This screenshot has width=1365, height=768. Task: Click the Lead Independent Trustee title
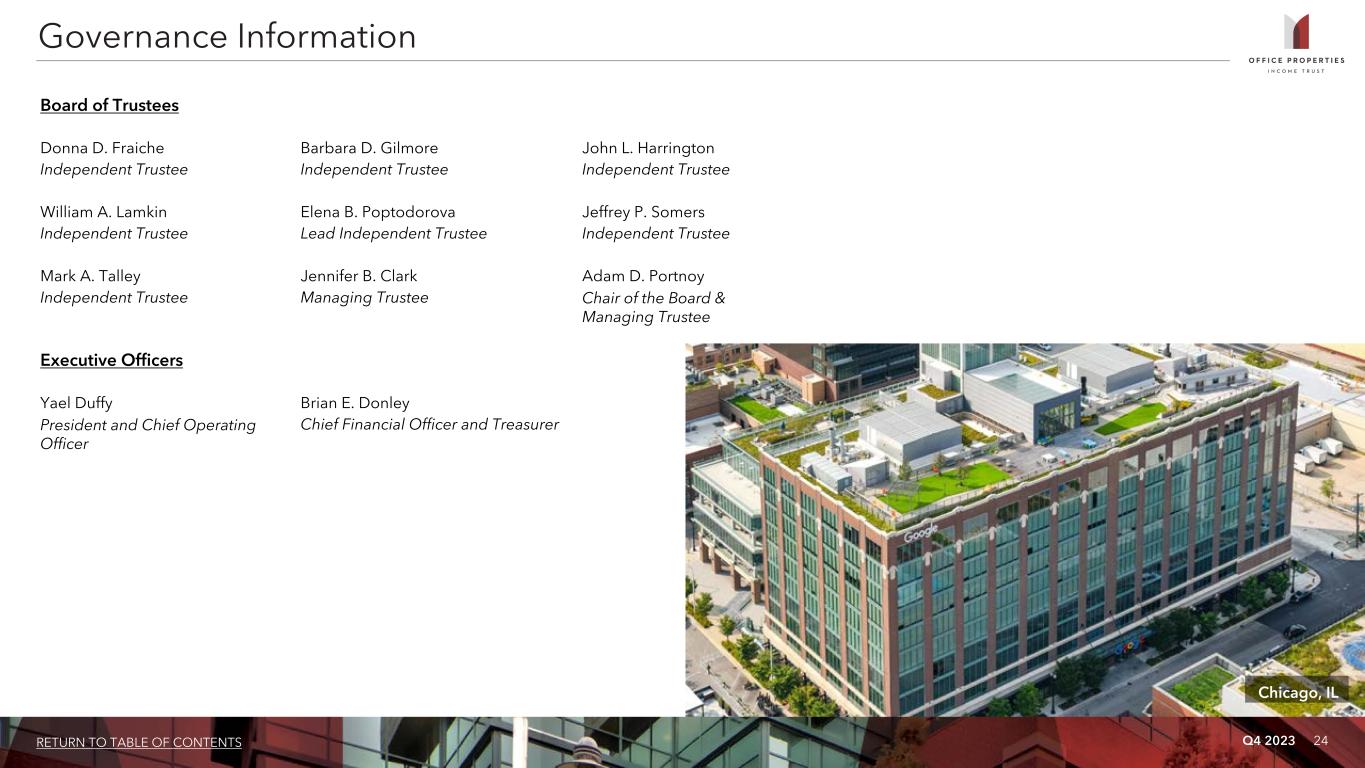click(393, 233)
